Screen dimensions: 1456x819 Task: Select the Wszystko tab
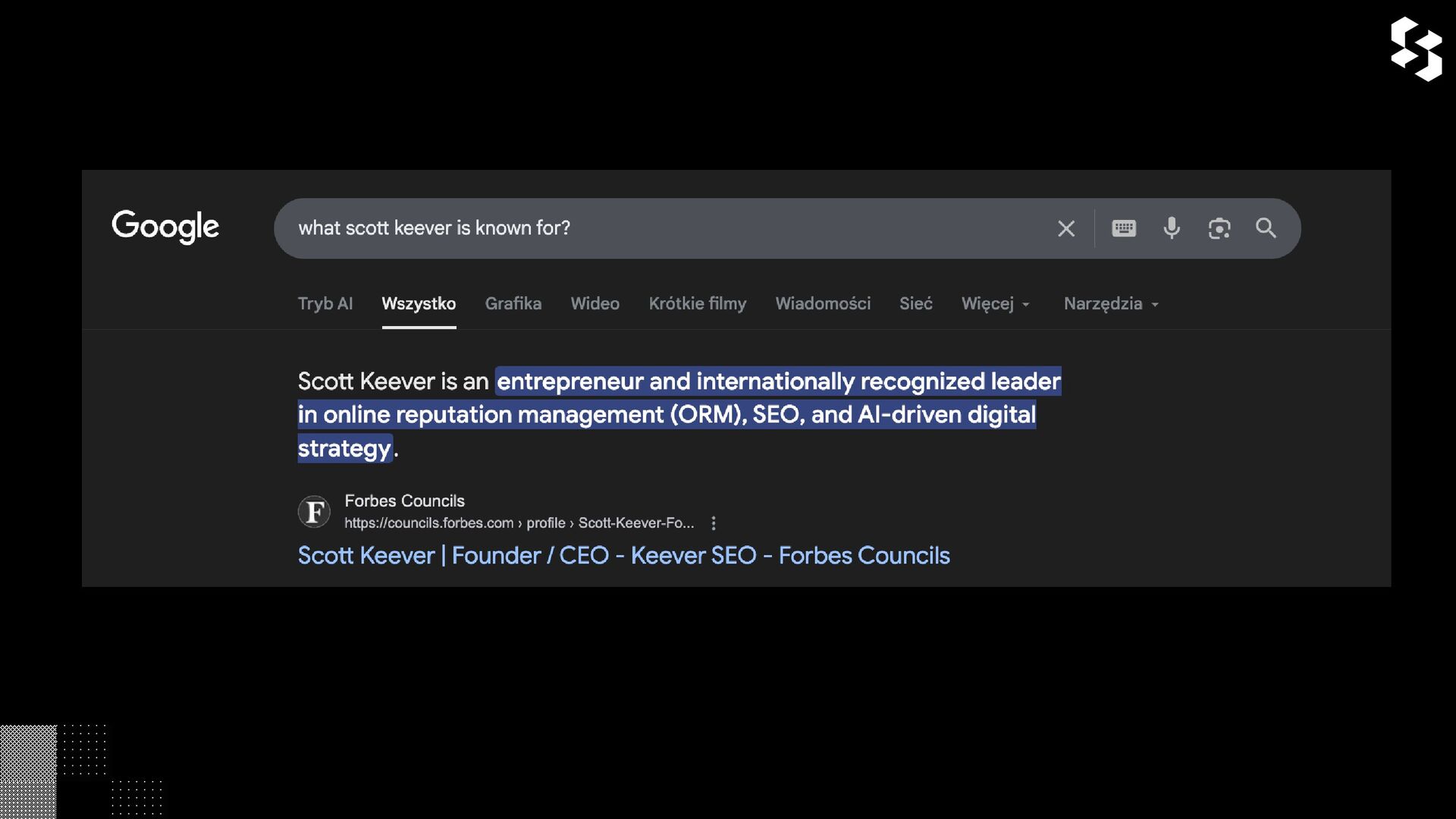pos(419,304)
